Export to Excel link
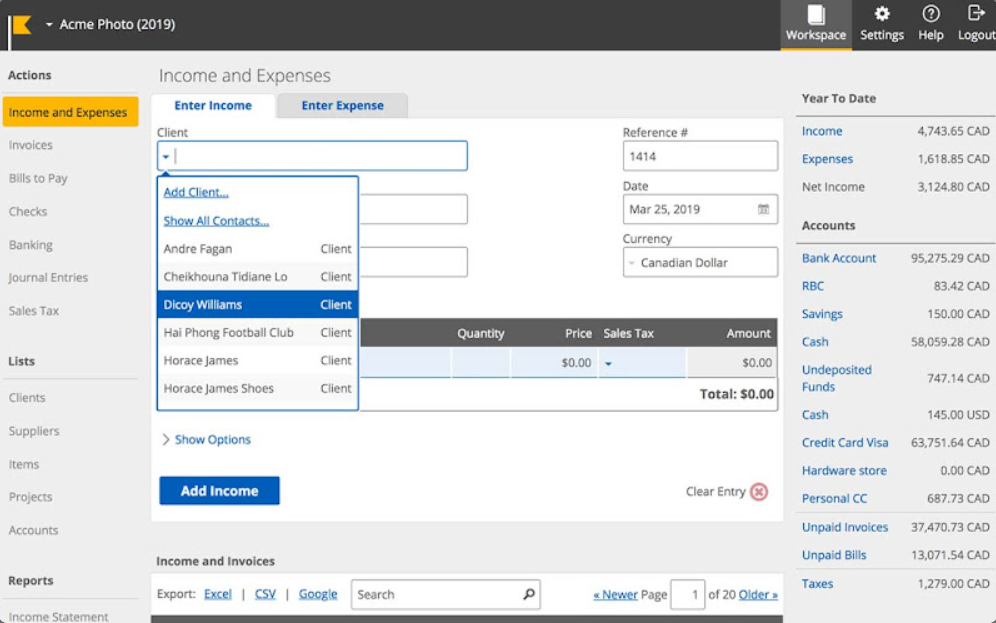Screen dimensions: 996x623 [x=217, y=594]
